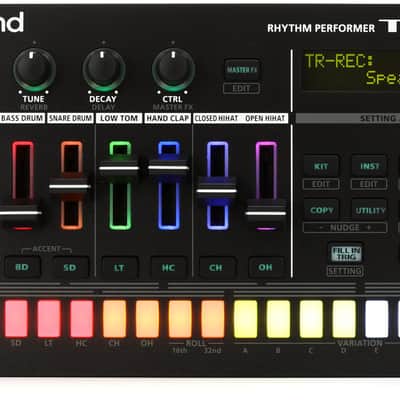Adjust the DECAY knob
The height and width of the screenshot is (400, 400).
[104, 69]
